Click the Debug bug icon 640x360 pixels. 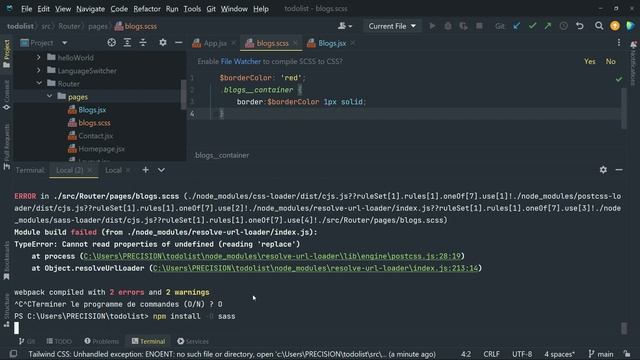pos(448,26)
